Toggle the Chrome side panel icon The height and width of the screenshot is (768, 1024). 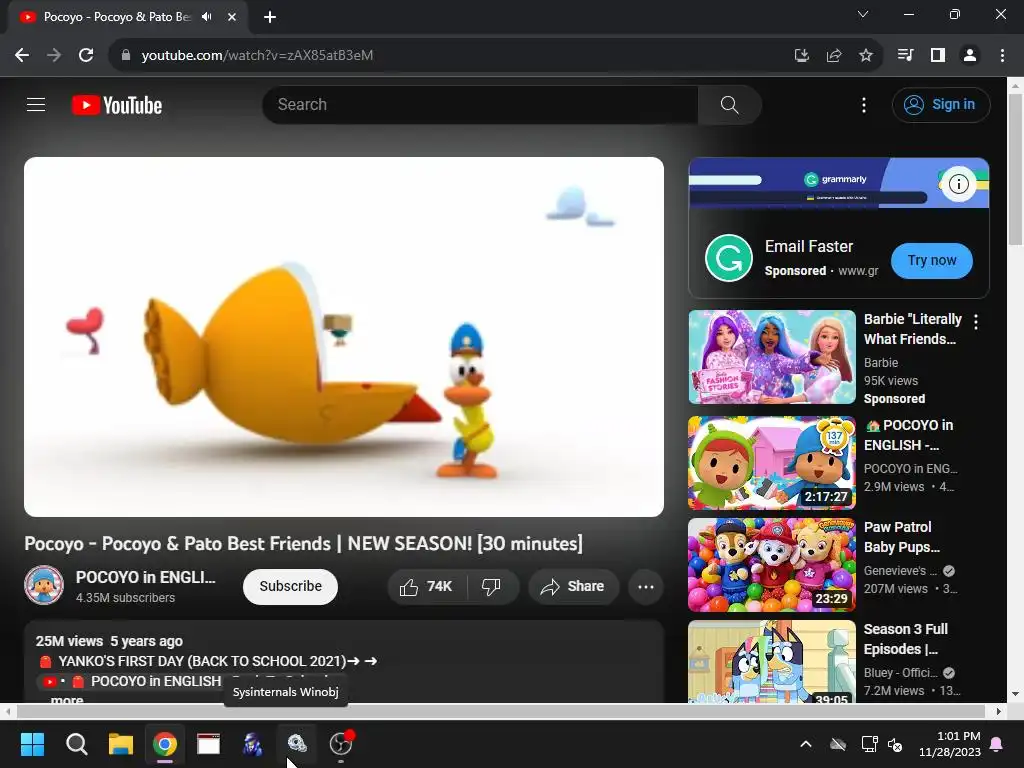tap(938, 56)
